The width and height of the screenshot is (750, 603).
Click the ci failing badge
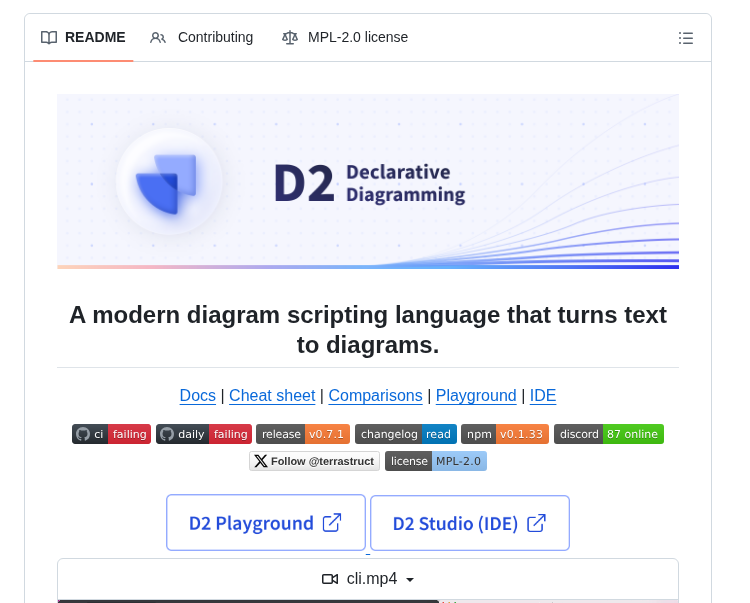111,434
